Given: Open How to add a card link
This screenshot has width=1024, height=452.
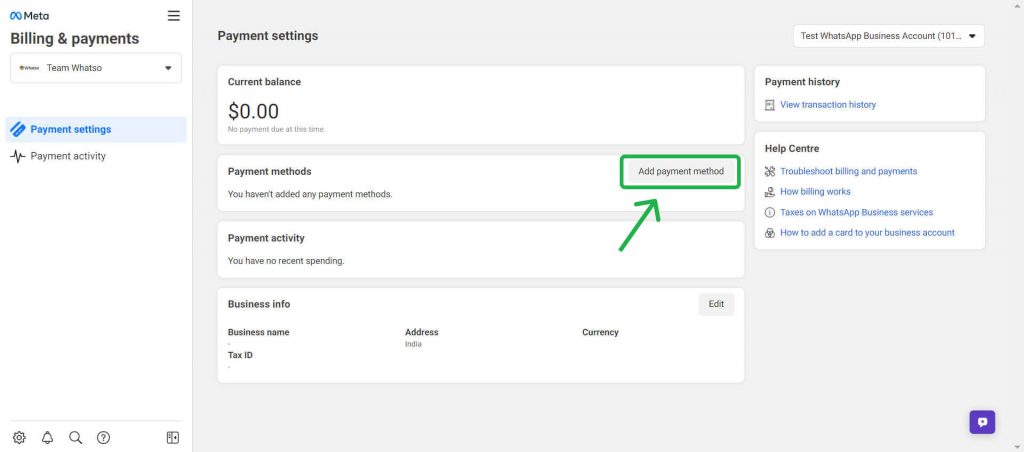Looking at the screenshot, I should 867,233.
